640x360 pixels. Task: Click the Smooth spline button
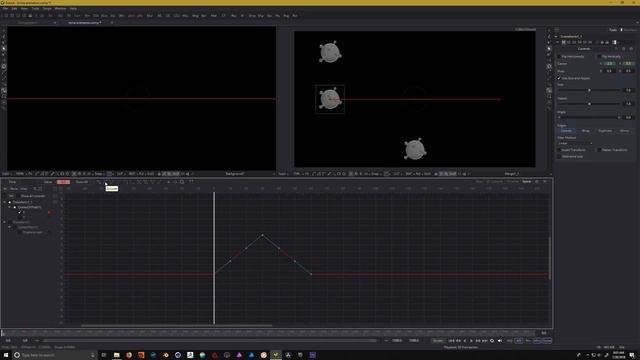pyautogui.click(x=105, y=182)
